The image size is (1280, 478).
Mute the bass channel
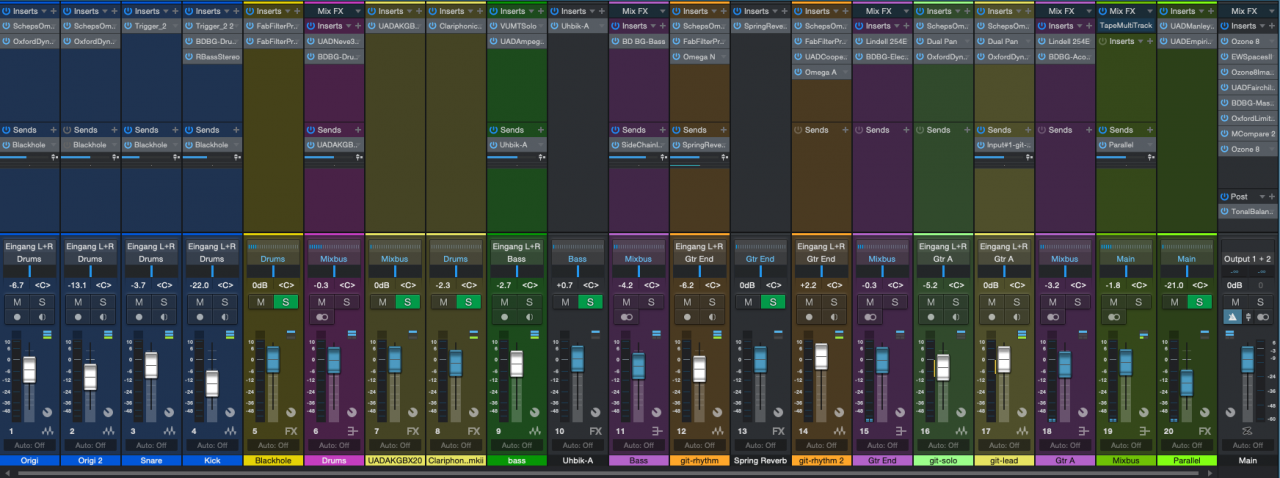[504, 301]
